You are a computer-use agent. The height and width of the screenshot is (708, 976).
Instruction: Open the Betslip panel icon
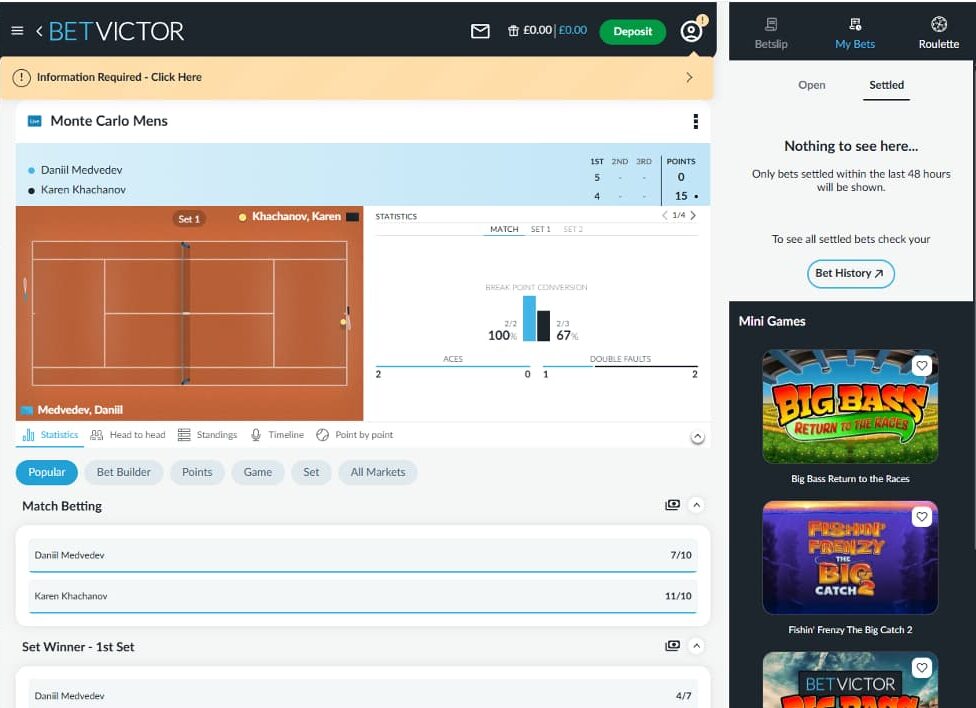(x=771, y=33)
